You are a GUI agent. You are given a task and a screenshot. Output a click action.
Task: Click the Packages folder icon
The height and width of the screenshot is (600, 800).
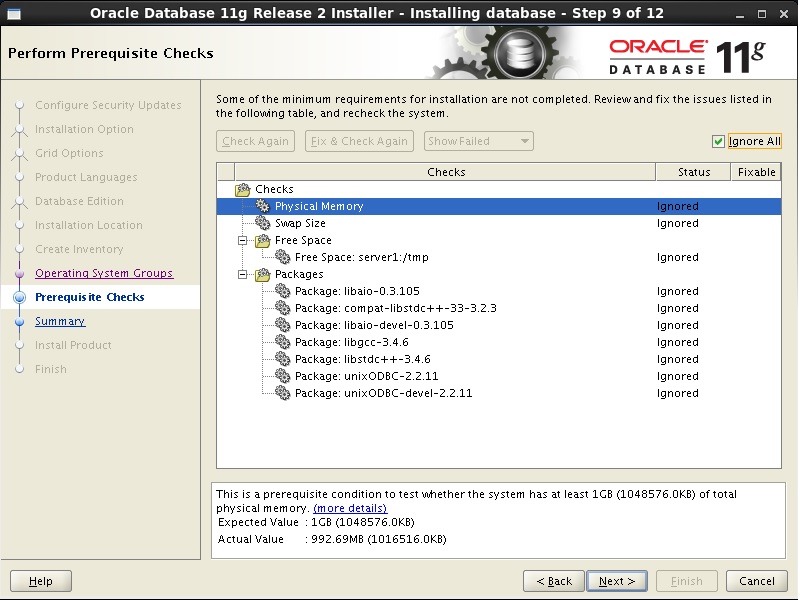coord(263,274)
